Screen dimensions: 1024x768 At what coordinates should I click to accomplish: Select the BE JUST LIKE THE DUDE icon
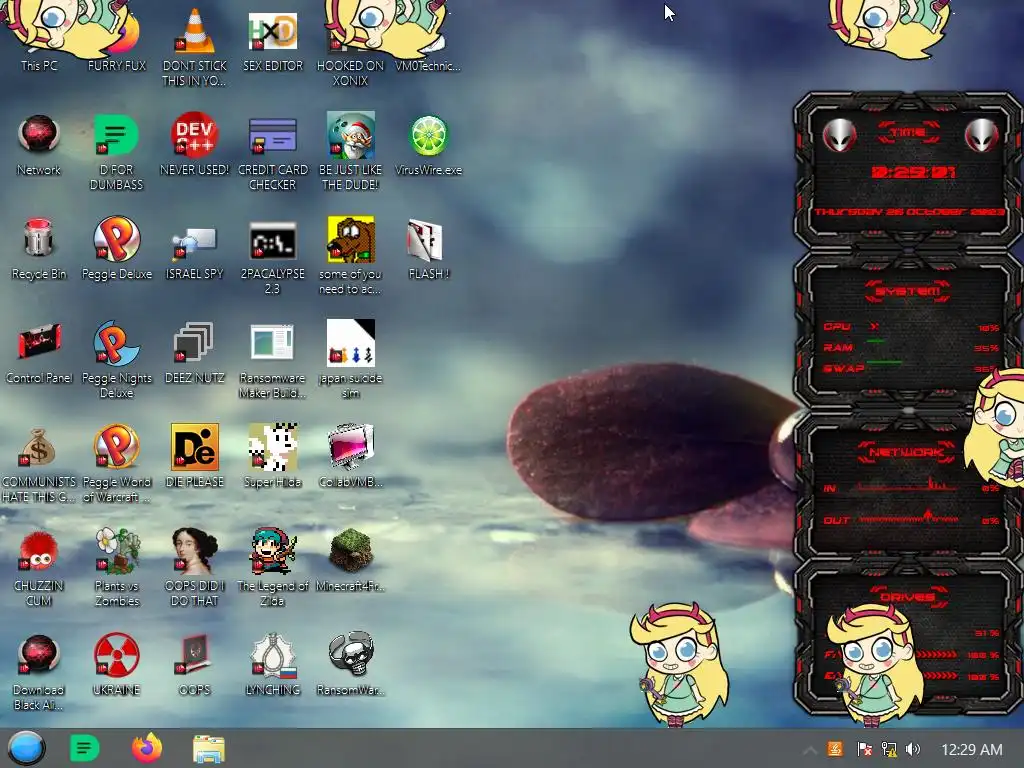(x=350, y=152)
